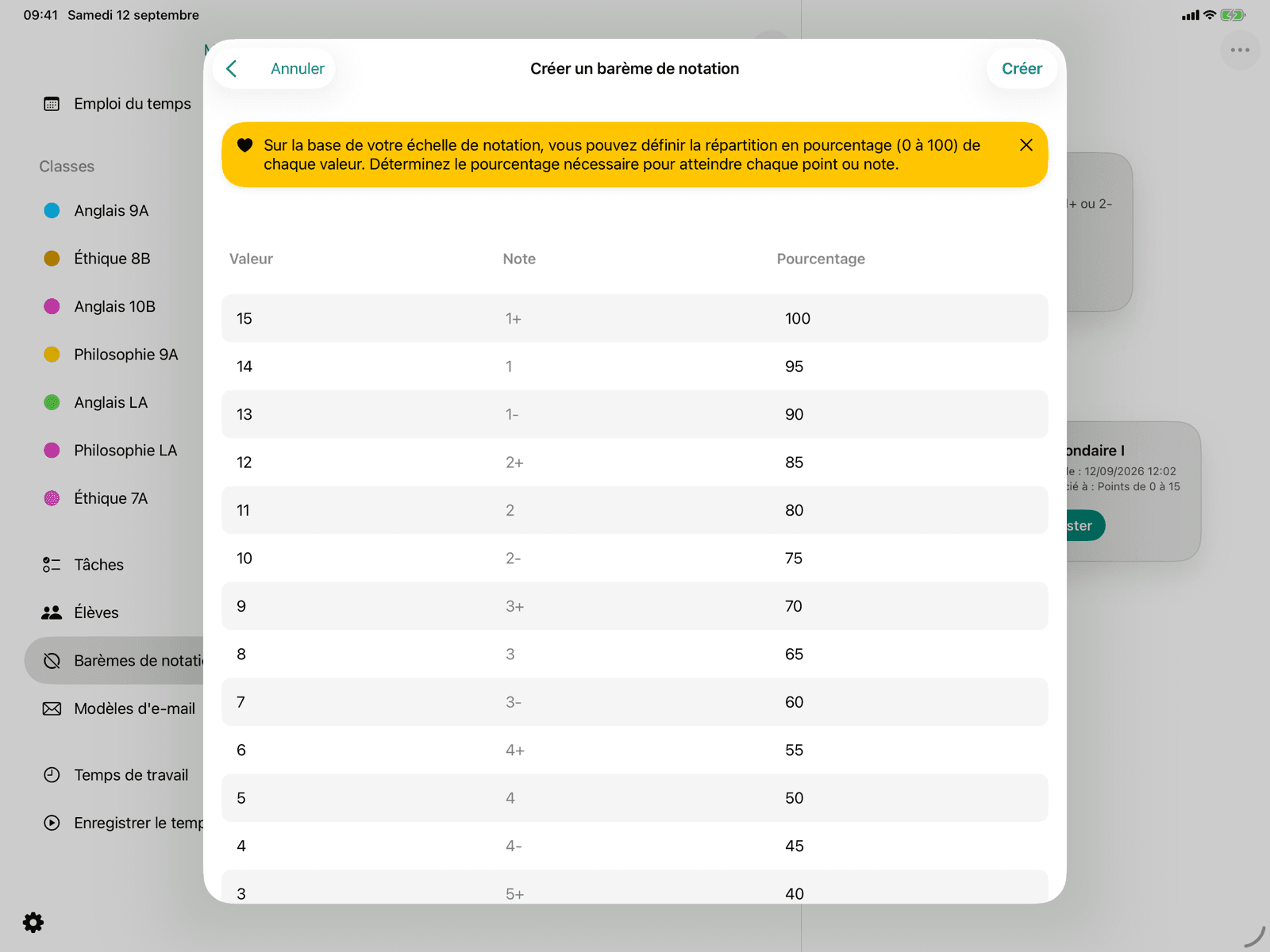Dismiss the yellow info banner
This screenshot has height=952, width=1270.
(x=1026, y=145)
